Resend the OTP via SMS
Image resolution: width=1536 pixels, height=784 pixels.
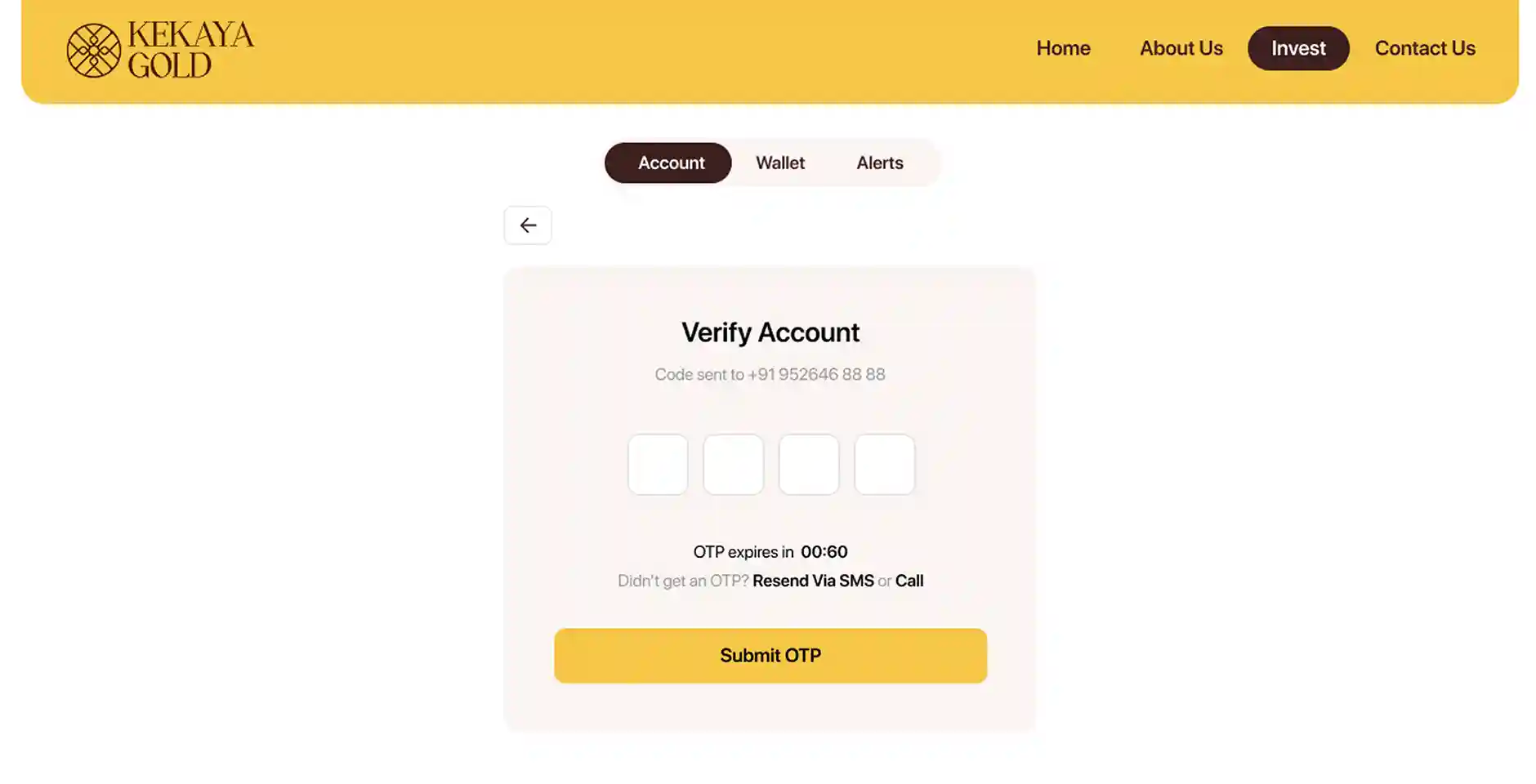813,581
